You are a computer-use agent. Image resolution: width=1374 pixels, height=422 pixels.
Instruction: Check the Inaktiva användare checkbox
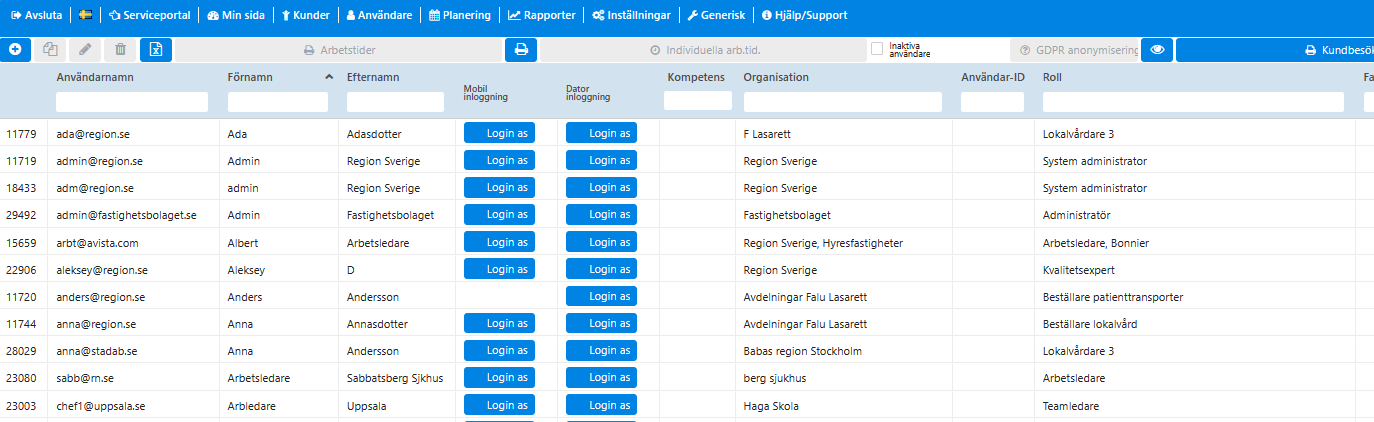877,48
